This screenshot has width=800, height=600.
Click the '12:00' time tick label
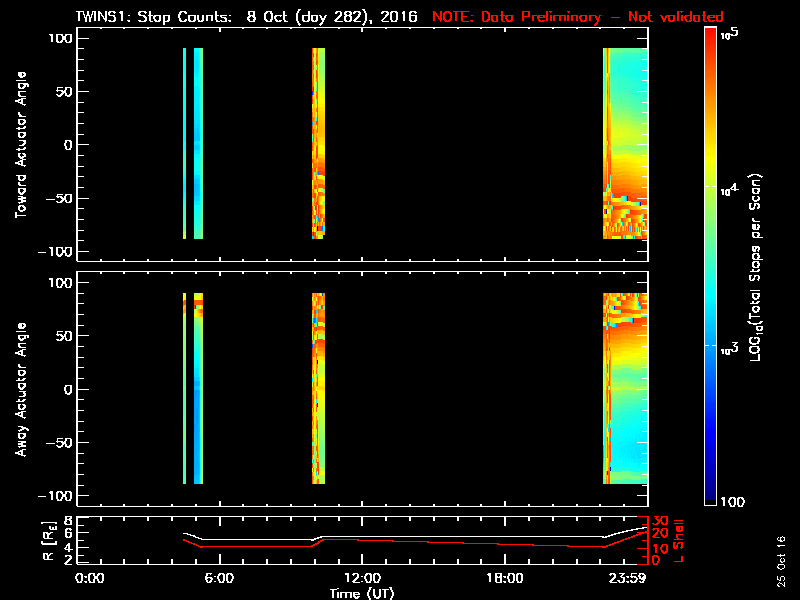point(362,578)
